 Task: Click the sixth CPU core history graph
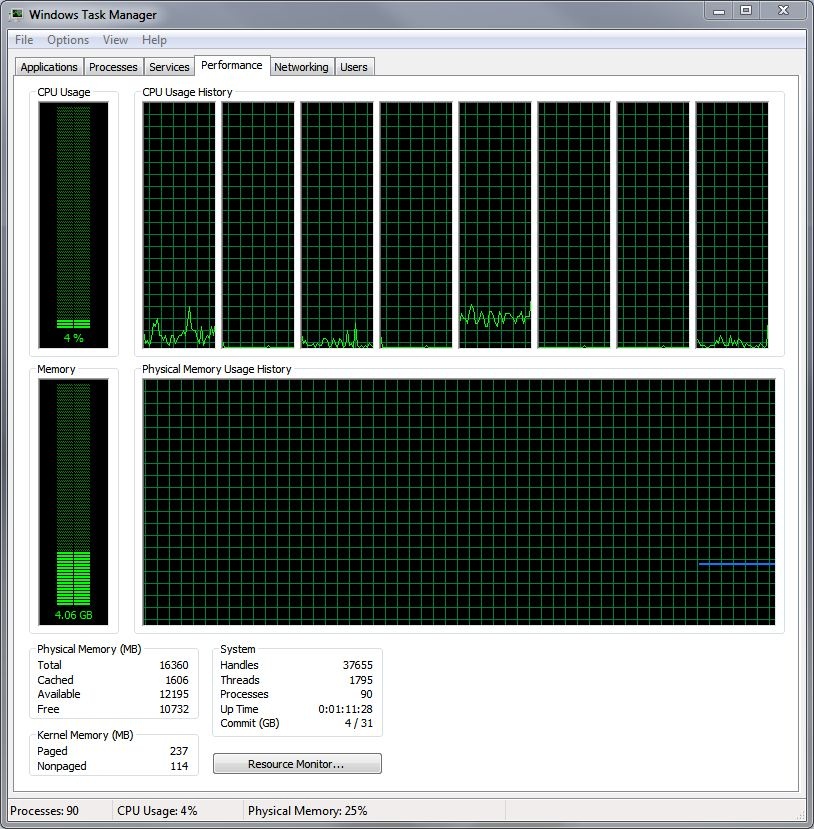pos(574,225)
